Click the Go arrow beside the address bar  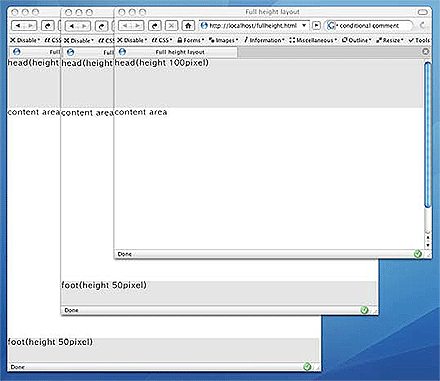pos(317,25)
